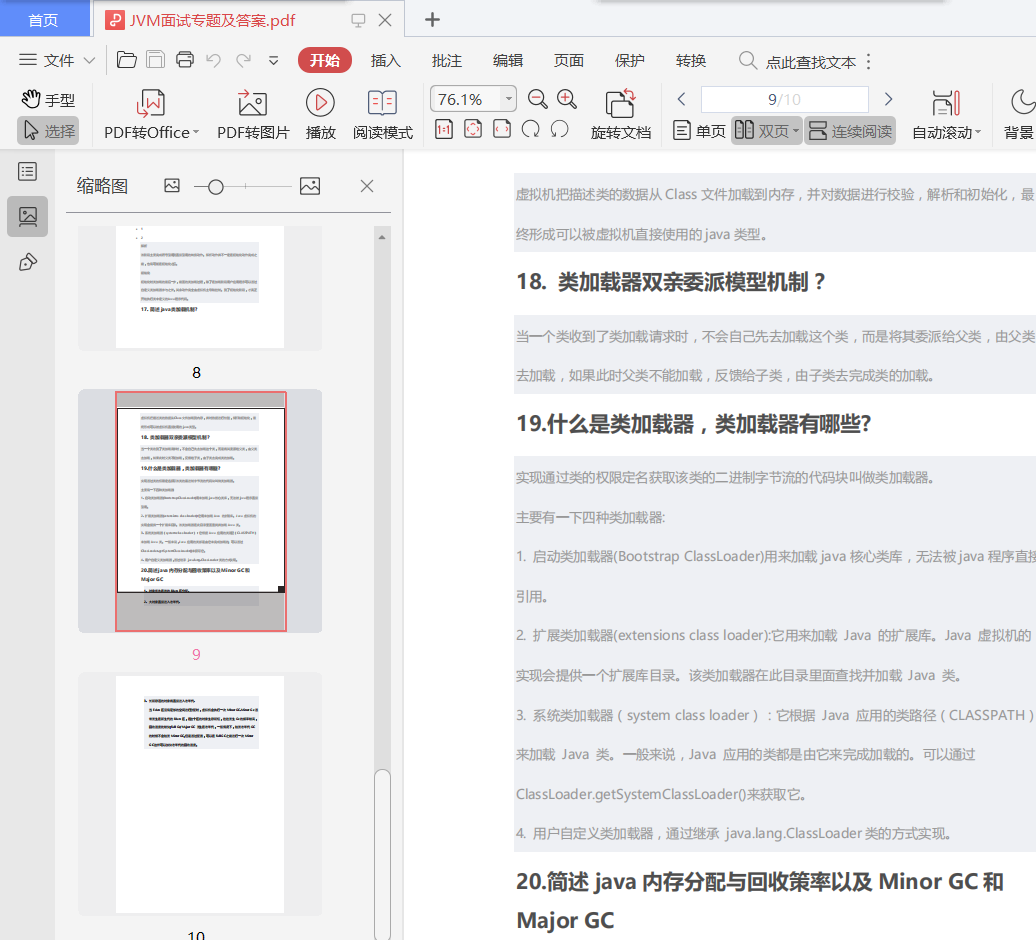Select page 10 thumbnail

pos(200,794)
